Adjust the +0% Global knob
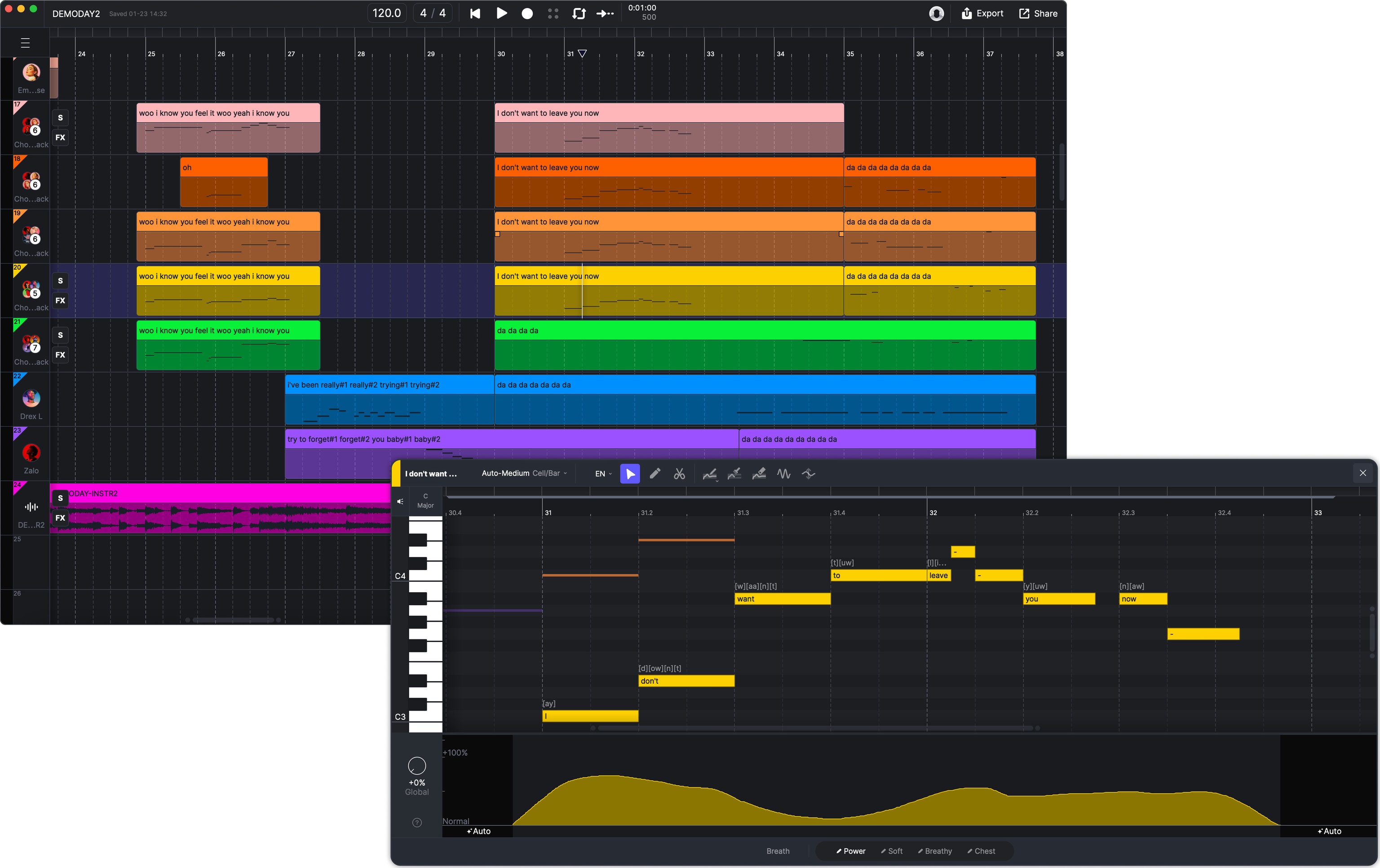The image size is (1380, 868). [416, 766]
